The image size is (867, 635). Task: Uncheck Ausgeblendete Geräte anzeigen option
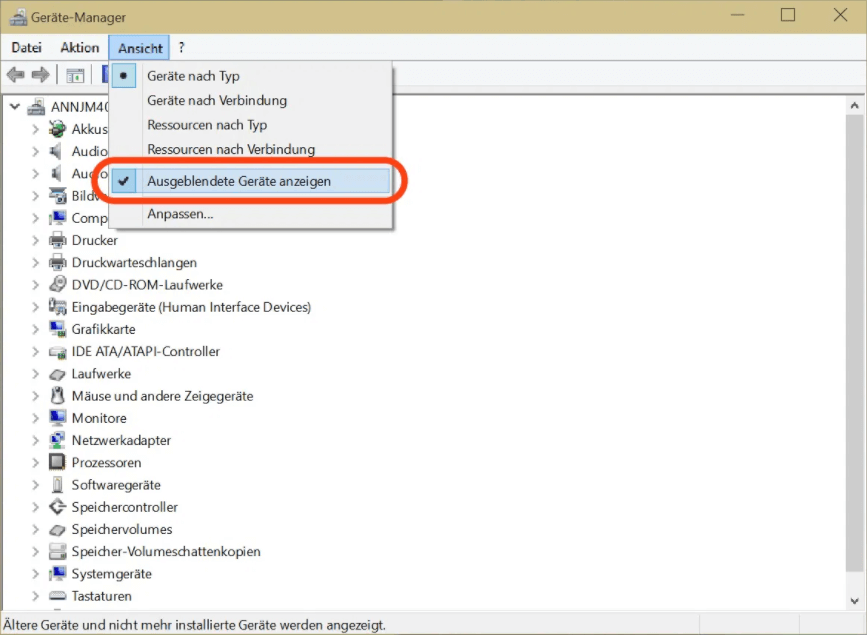[x=238, y=182]
